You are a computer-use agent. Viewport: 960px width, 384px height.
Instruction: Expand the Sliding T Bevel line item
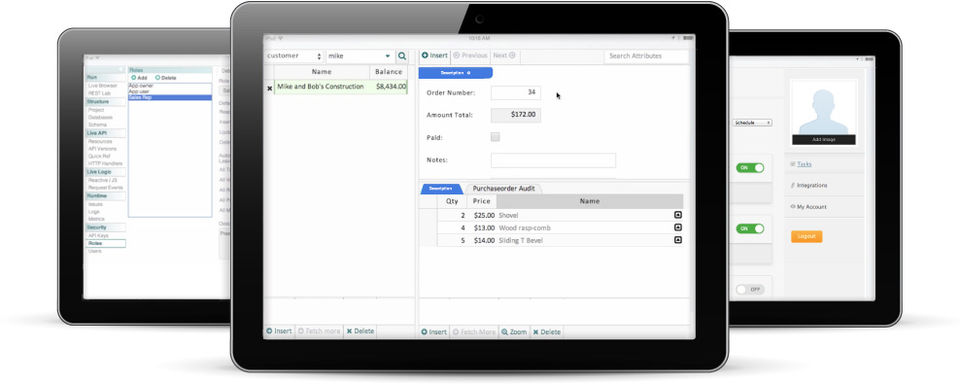pyautogui.click(x=678, y=240)
